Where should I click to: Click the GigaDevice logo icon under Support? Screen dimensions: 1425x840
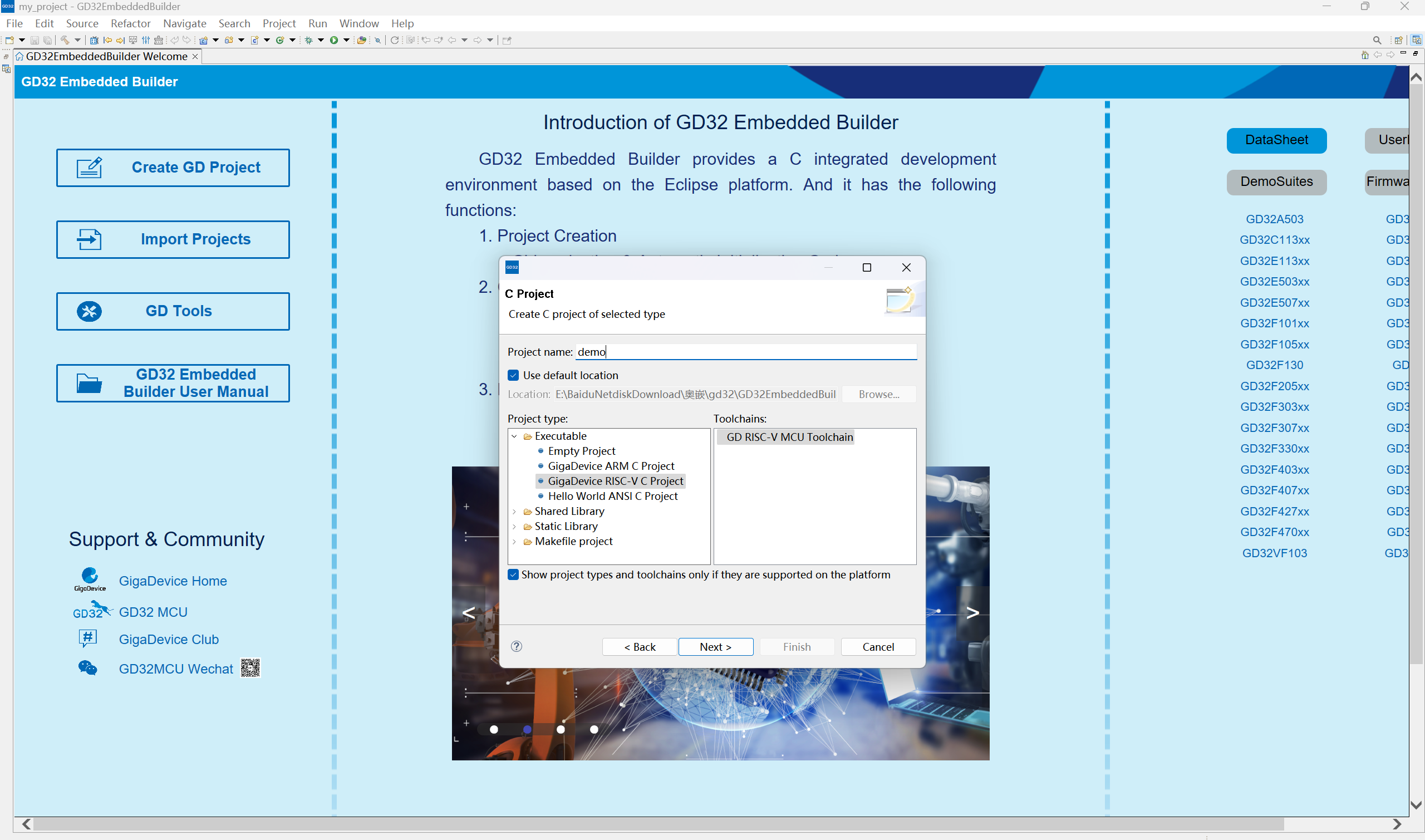pos(90,579)
